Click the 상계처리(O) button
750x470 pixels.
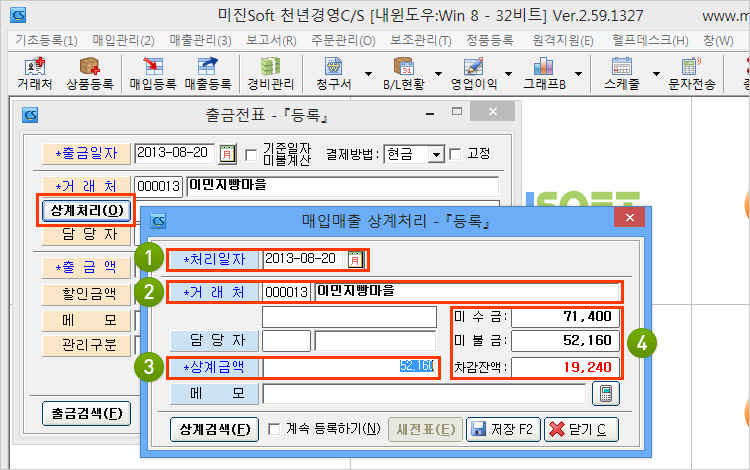[87, 210]
